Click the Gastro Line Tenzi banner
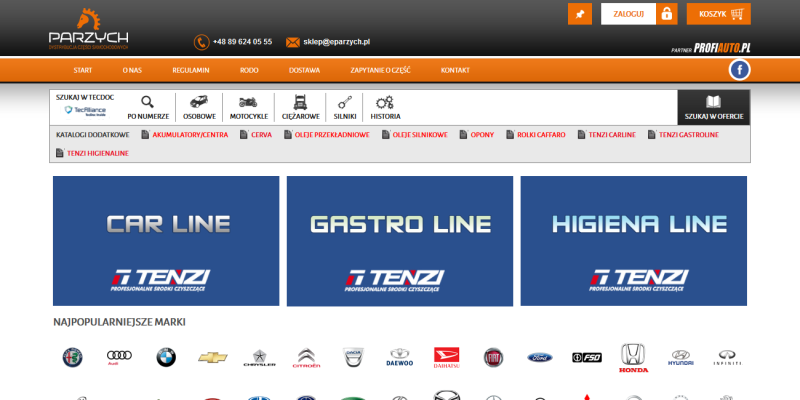This screenshot has width=800, height=400. coord(400,241)
